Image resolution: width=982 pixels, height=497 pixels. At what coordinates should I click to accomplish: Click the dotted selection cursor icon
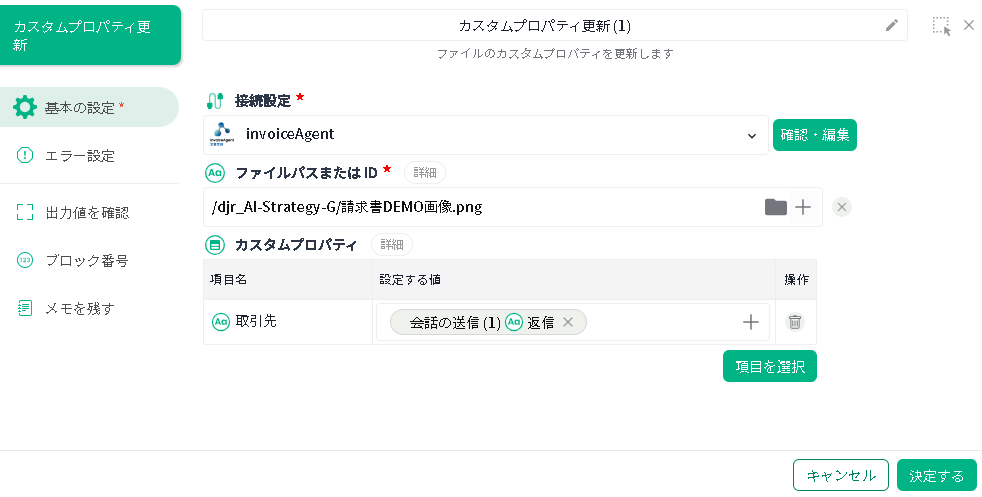point(941,26)
